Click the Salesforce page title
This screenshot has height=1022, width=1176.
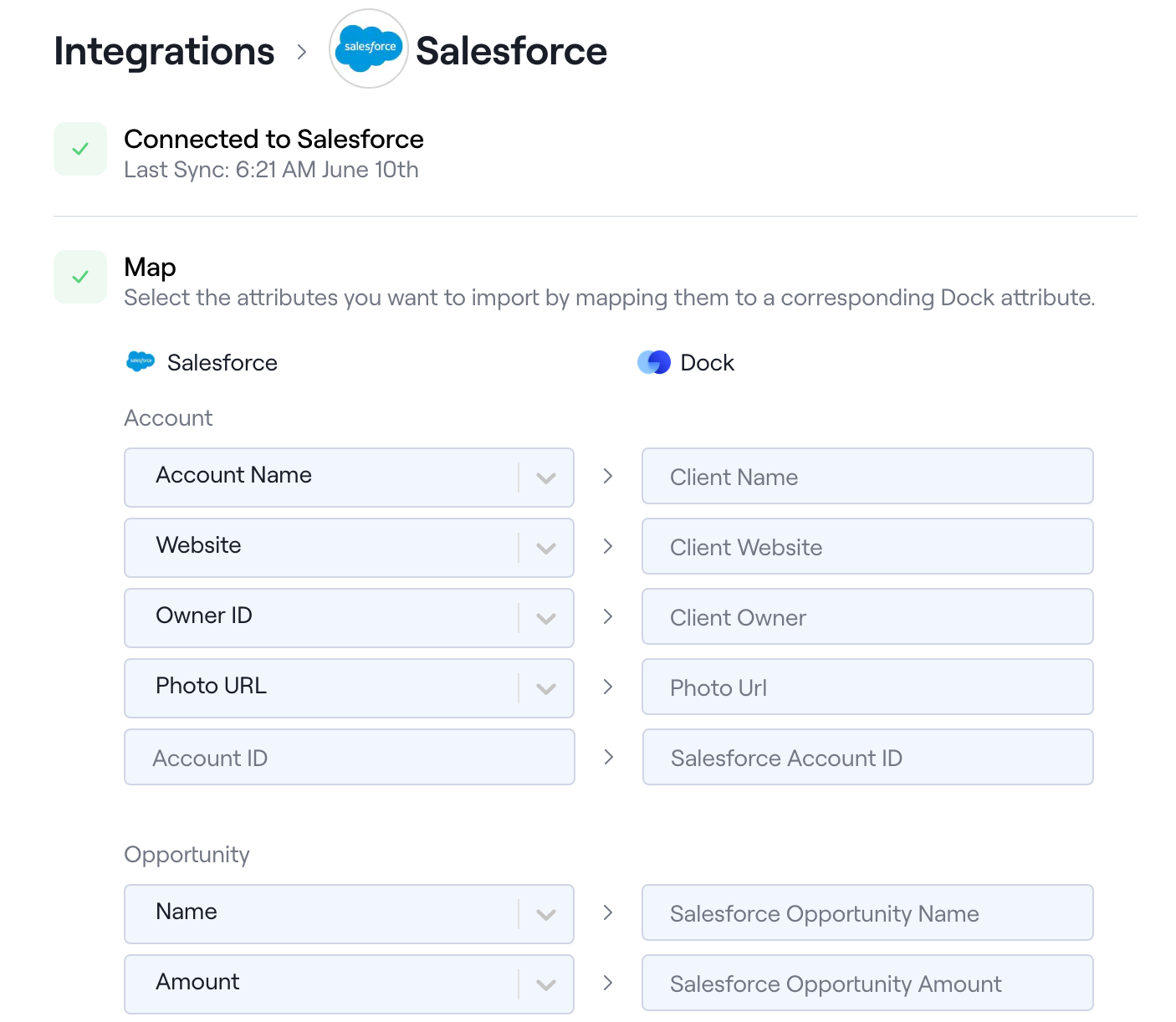click(511, 51)
